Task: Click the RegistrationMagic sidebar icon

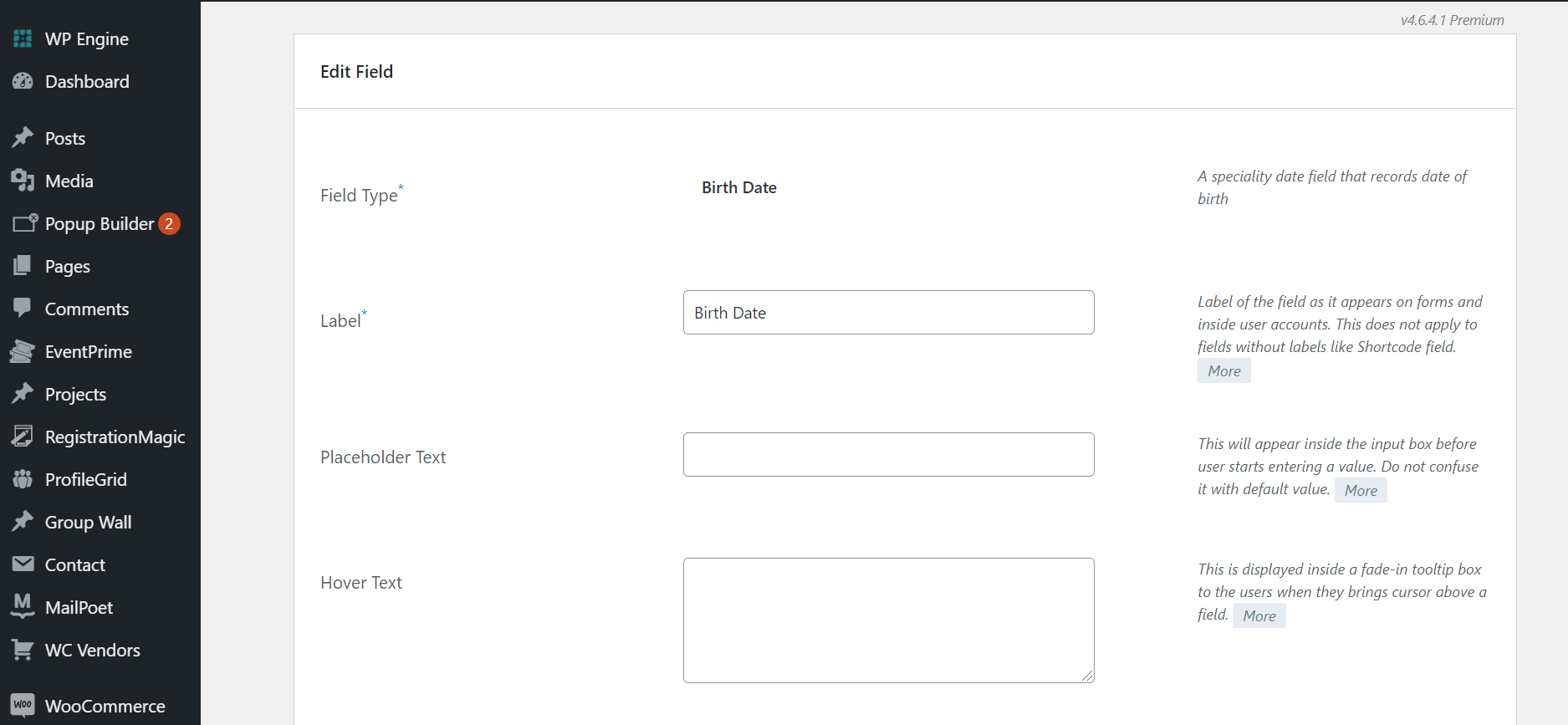Action: [23, 437]
